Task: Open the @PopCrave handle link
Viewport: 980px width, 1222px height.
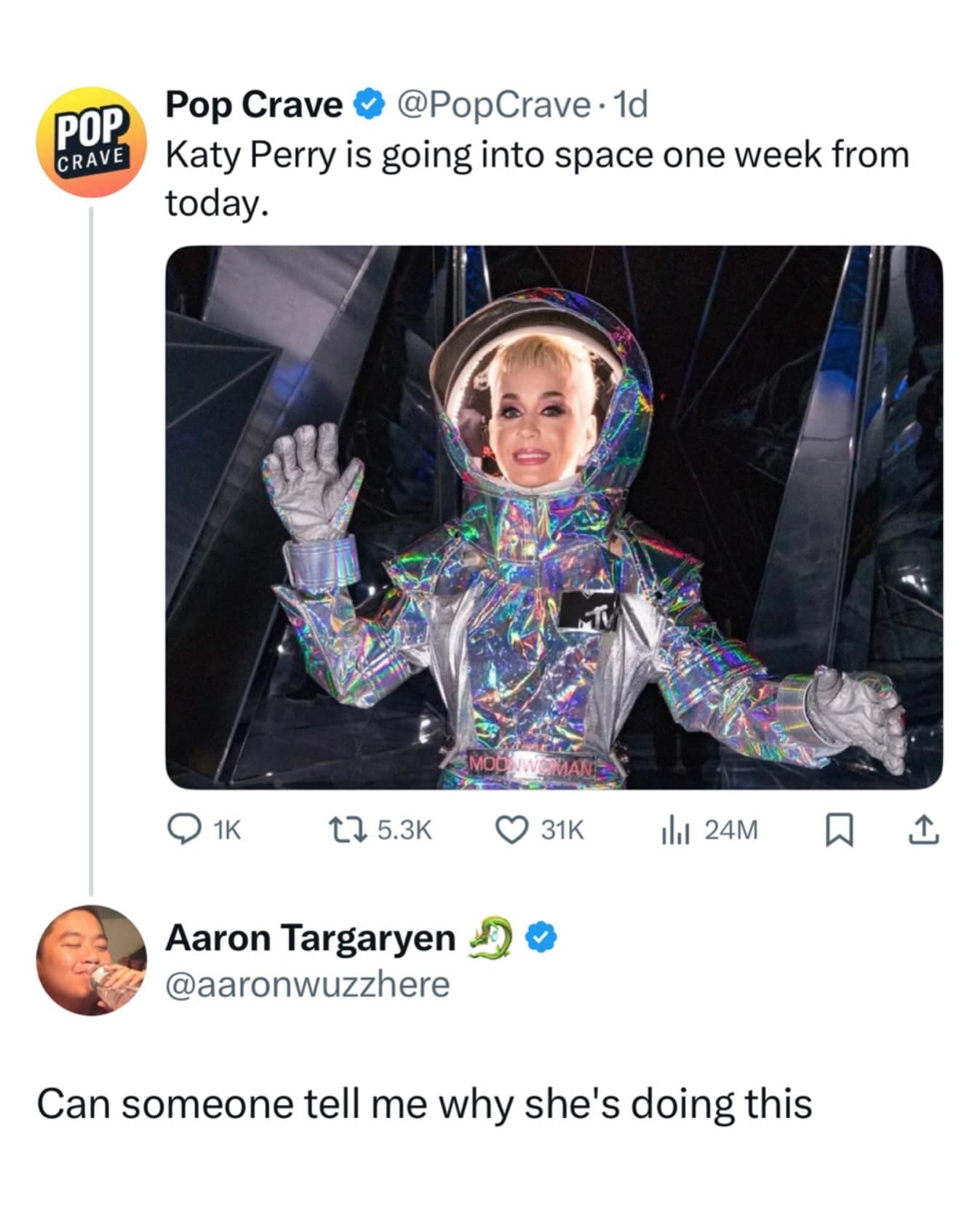Action: (x=493, y=105)
